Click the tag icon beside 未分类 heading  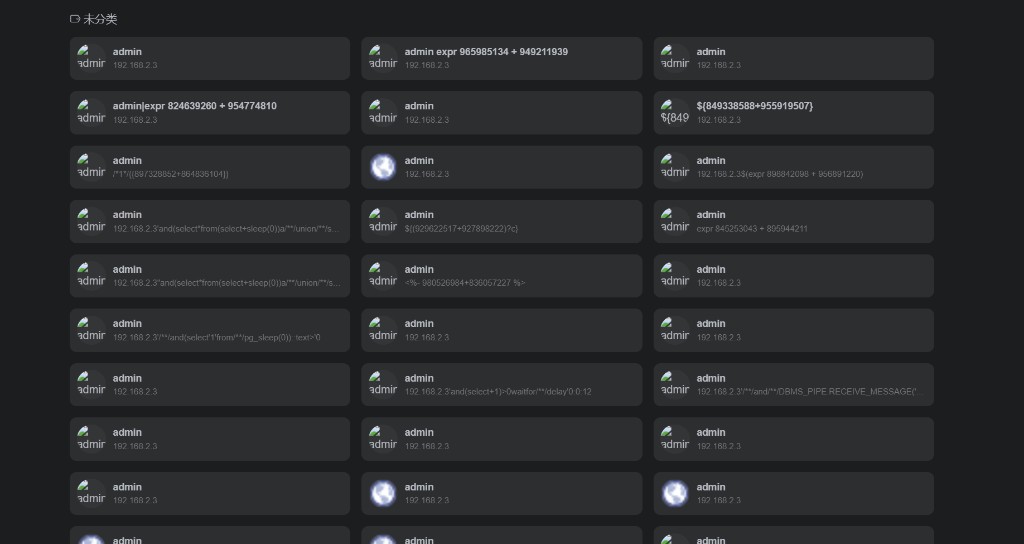pyautogui.click(x=75, y=19)
